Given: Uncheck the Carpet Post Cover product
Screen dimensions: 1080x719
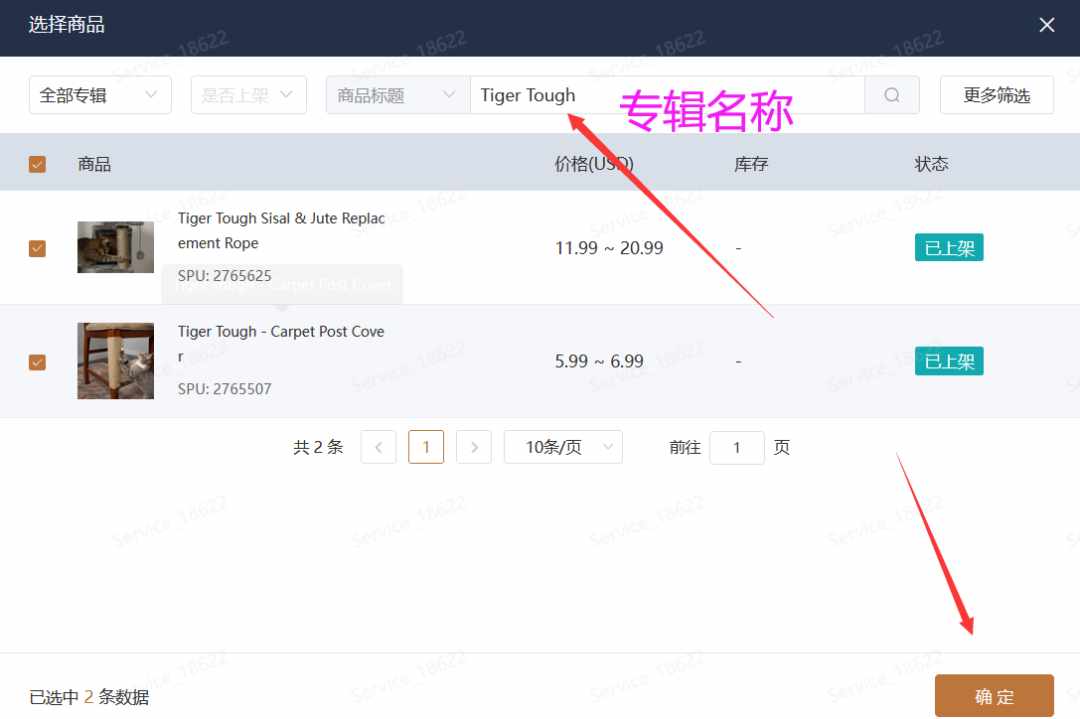Looking at the screenshot, I should (x=37, y=362).
